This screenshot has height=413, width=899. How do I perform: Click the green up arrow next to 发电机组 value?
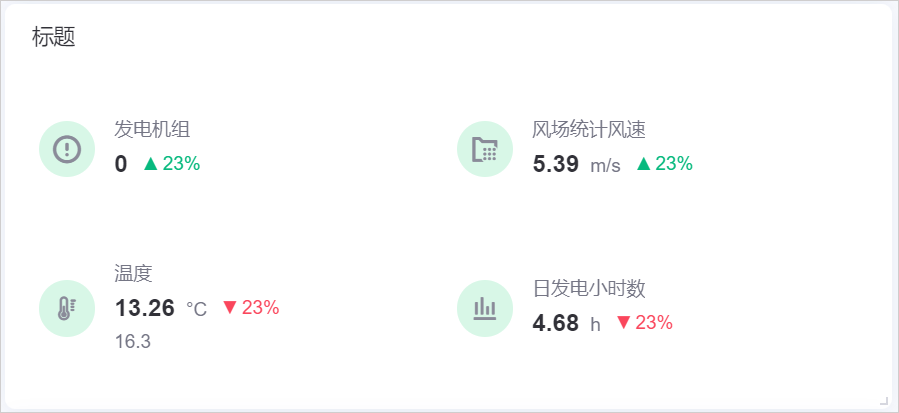pos(151,164)
